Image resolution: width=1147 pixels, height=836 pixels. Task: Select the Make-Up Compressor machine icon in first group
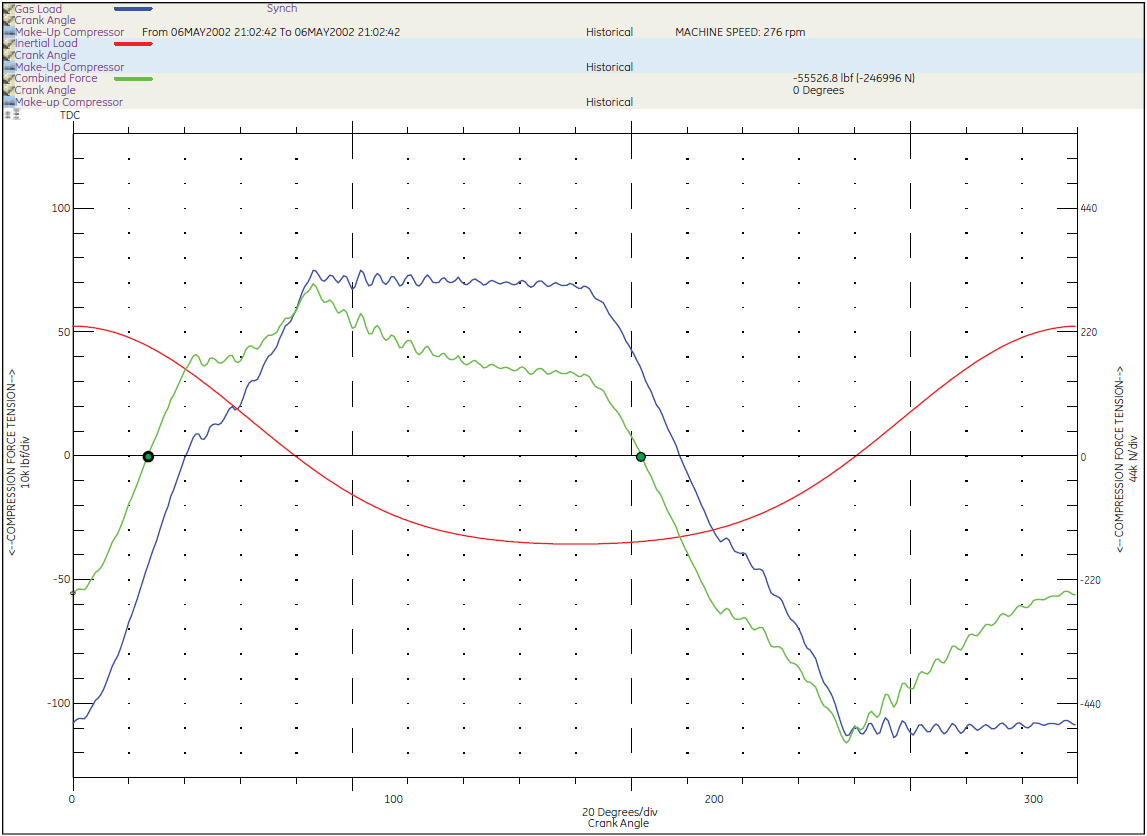pyautogui.click(x=10, y=31)
